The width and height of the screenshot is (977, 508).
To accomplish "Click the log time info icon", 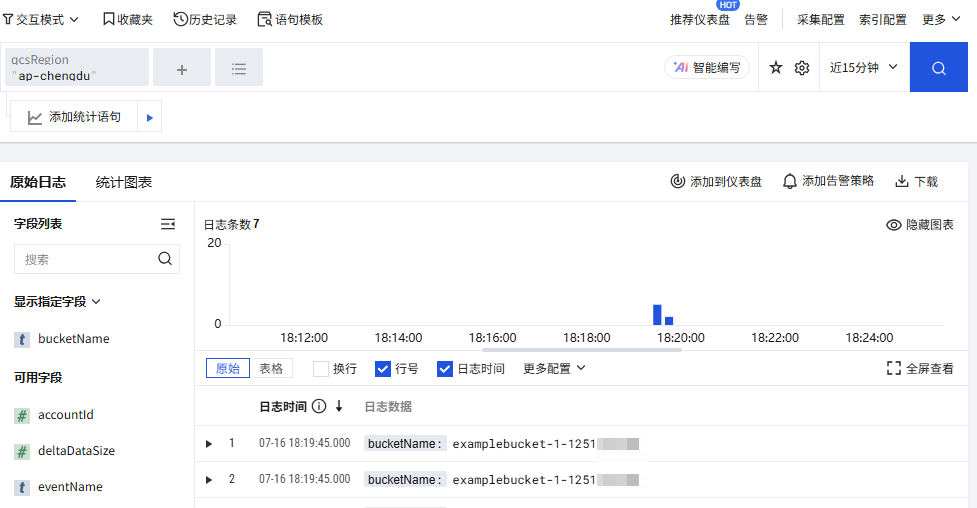I will tap(319, 406).
